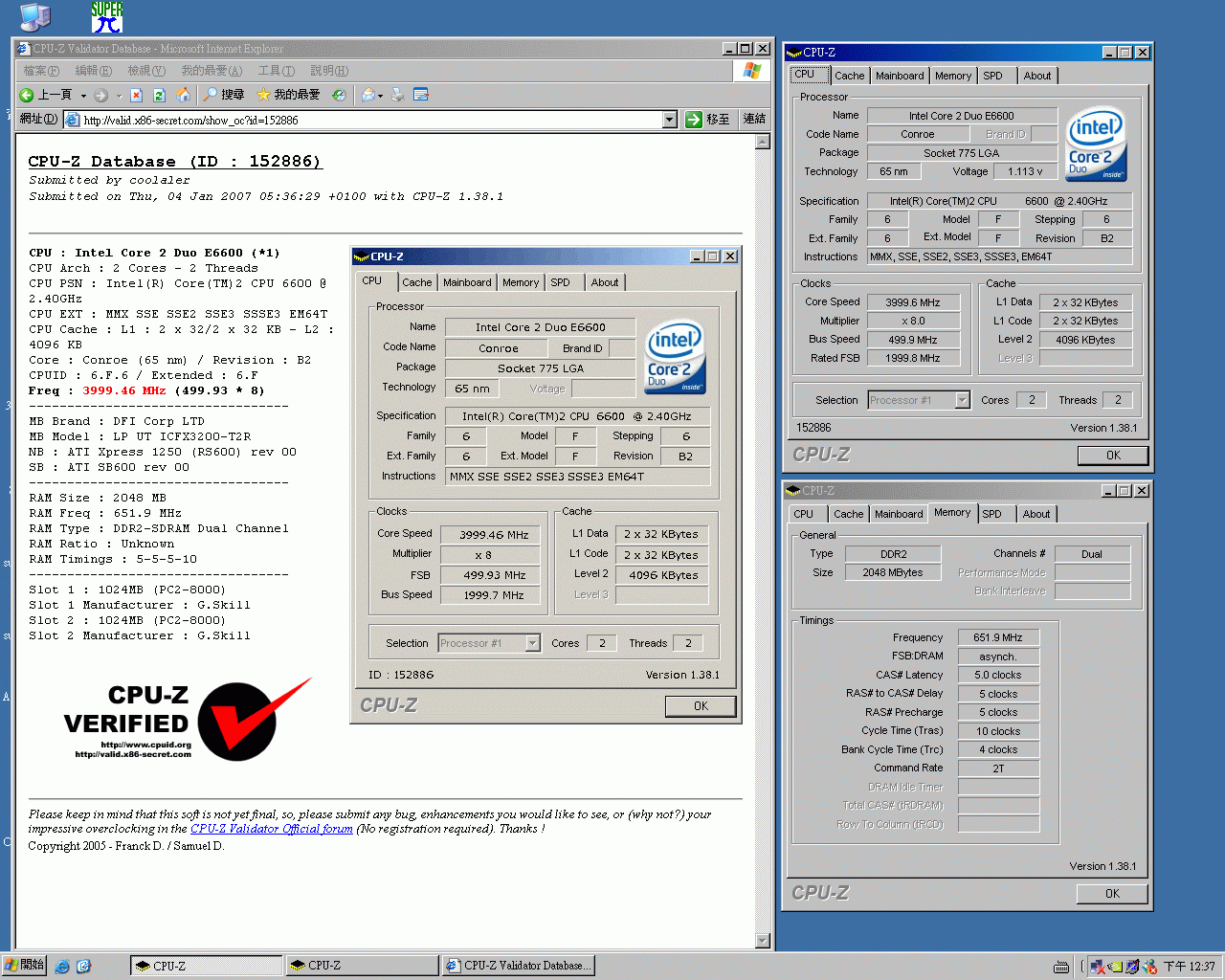Go back with the IE Back arrow

coord(46,95)
